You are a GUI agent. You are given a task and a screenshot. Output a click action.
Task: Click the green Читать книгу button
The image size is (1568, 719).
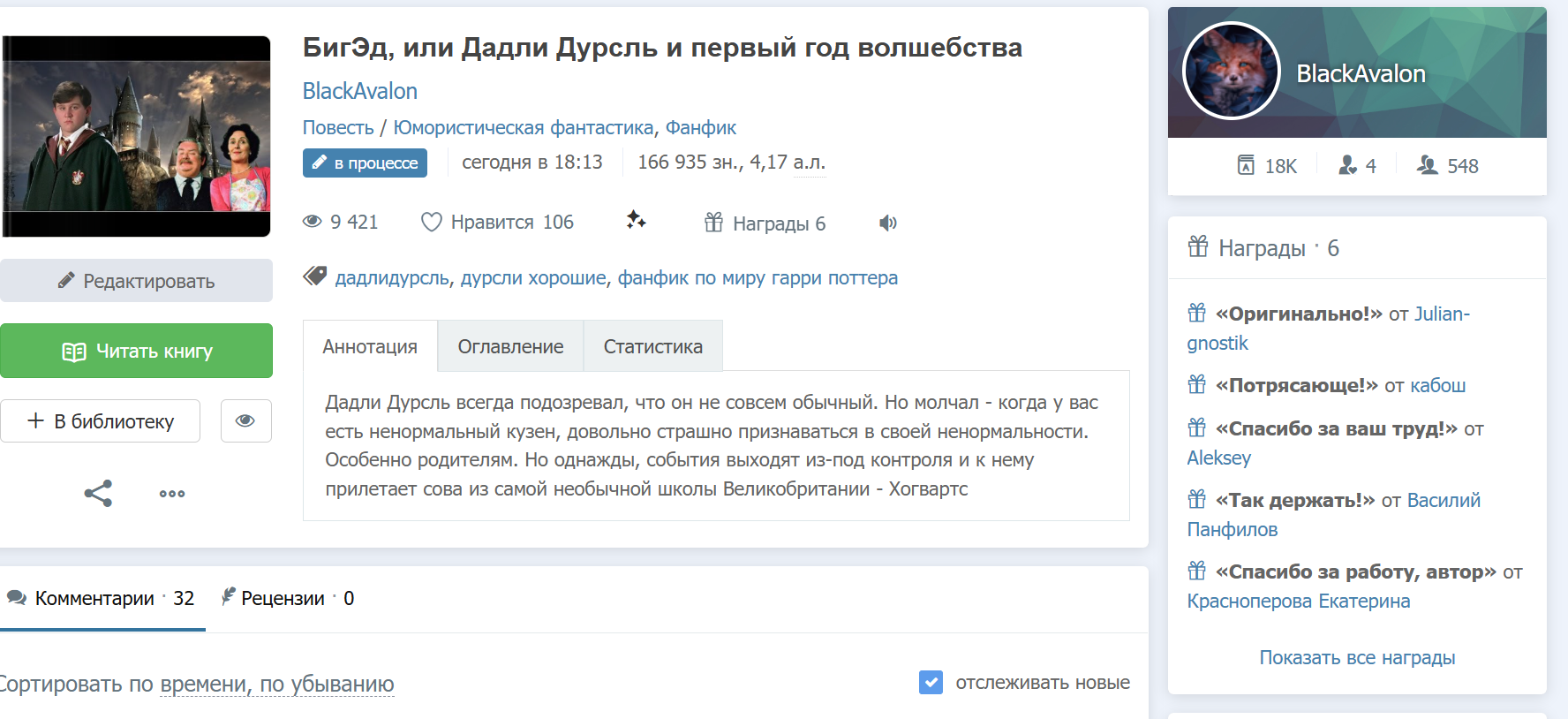136,351
